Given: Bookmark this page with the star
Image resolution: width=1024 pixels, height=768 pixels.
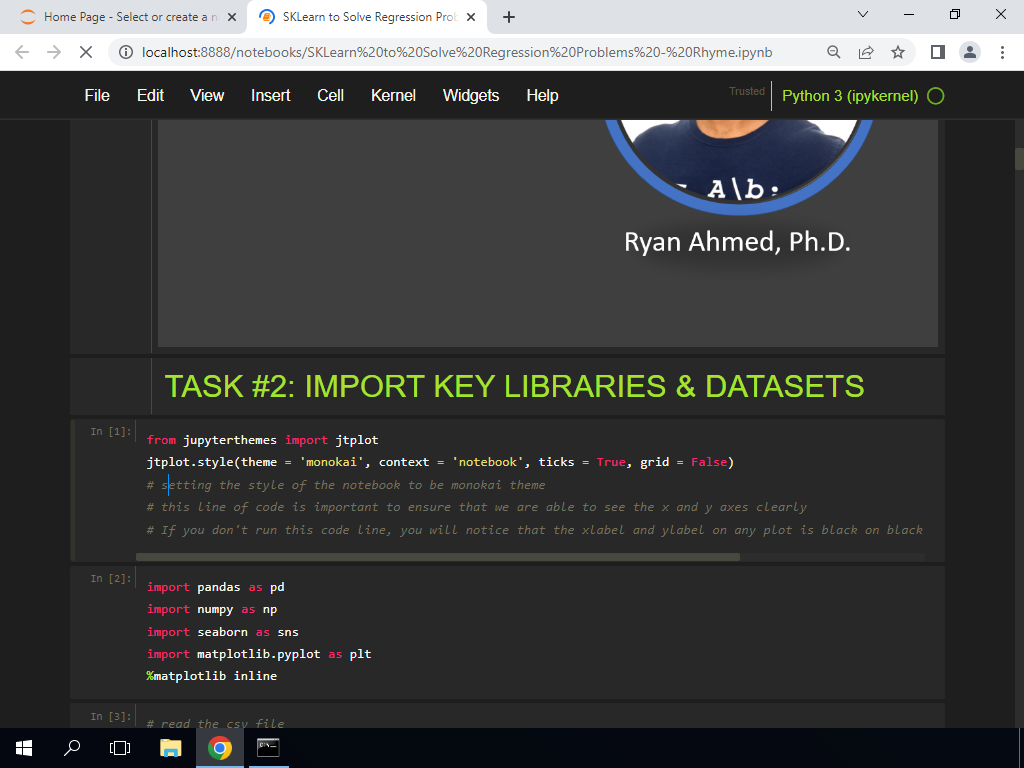Looking at the screenshot, I should tap(898, 52).
